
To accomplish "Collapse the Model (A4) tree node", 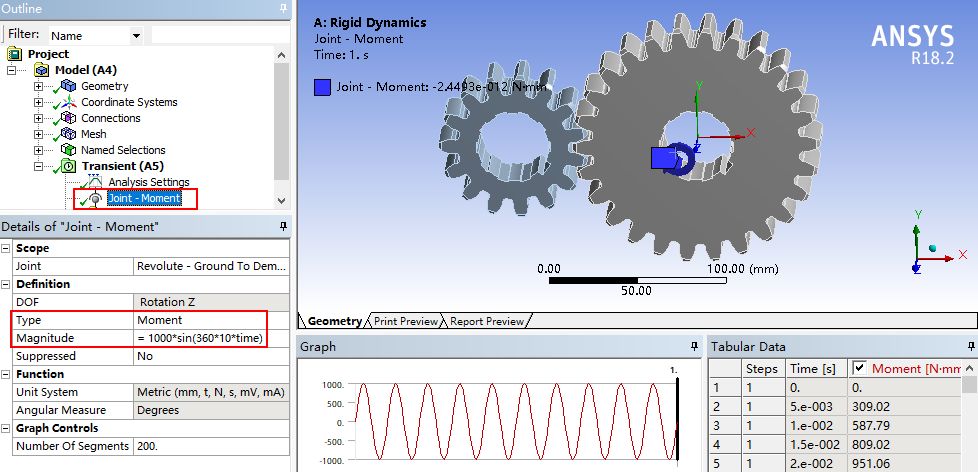I will (12, 70).
